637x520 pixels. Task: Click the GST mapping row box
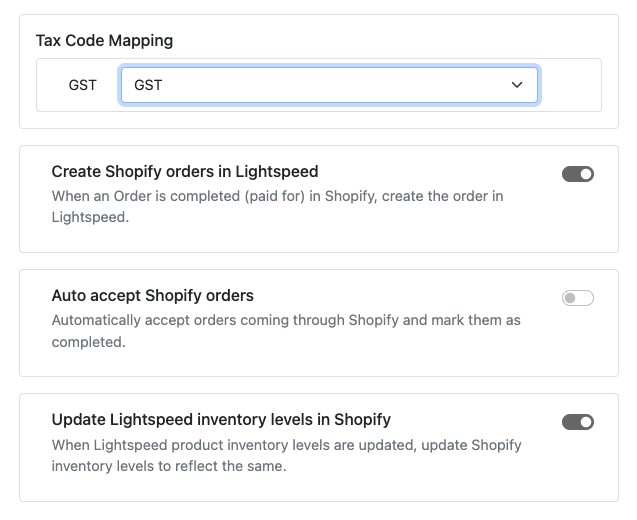(x=570, y=85)
